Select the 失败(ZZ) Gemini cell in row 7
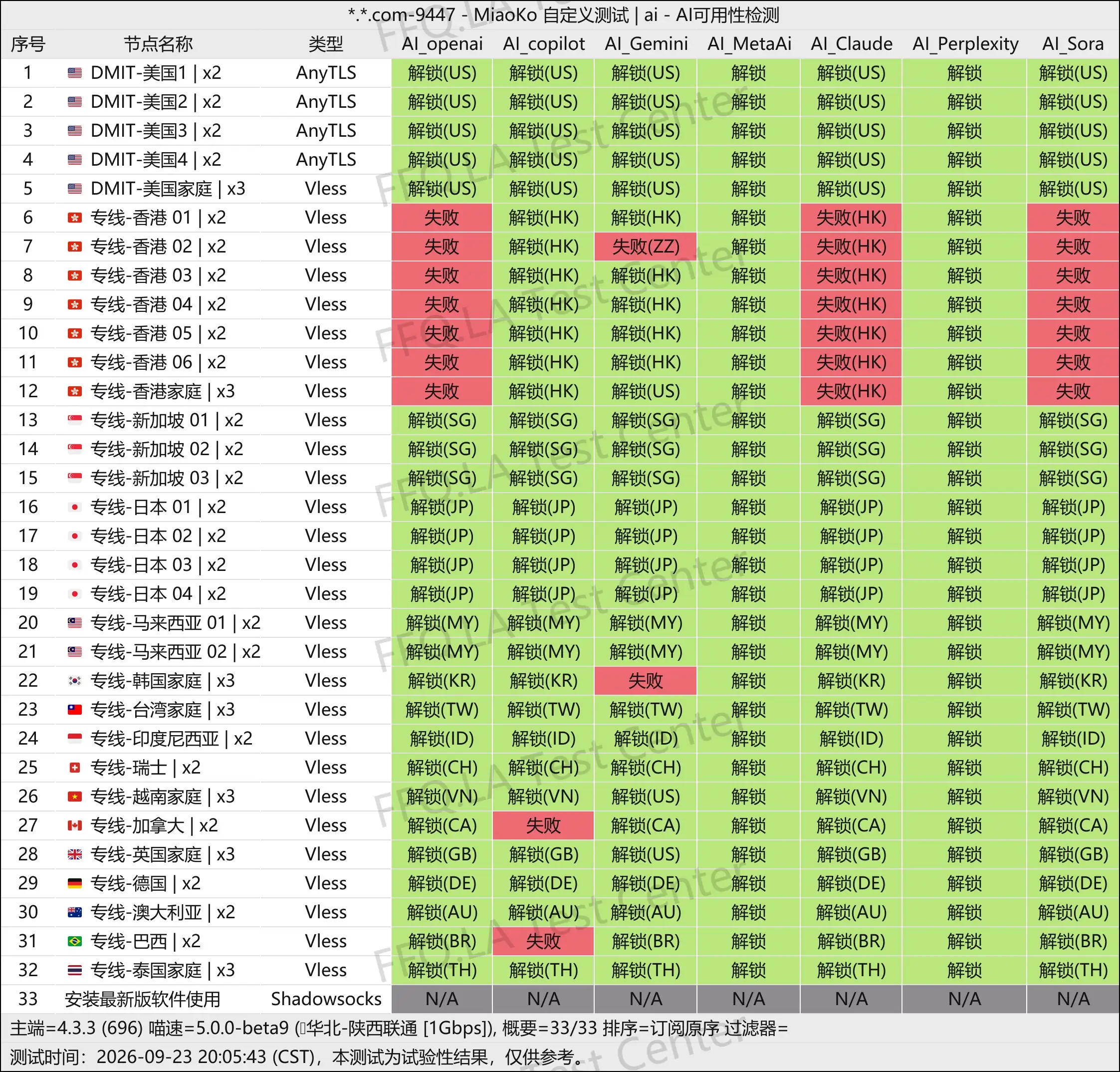Viewport: 1120px width, 1072px height. point(646,246)
